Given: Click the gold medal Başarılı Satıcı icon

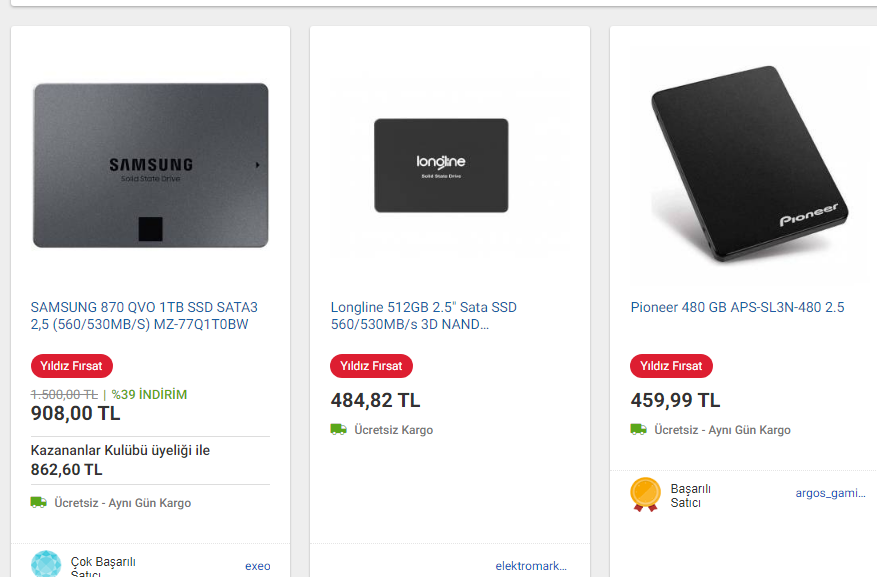Looking at the screenshot, I should (x=645, y=494).
